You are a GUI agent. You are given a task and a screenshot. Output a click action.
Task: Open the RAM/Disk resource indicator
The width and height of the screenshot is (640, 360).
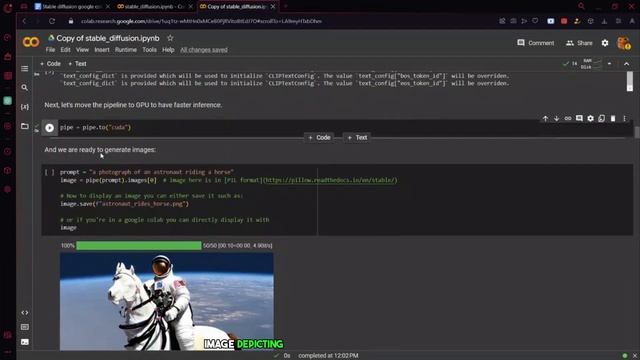point(591,64)
